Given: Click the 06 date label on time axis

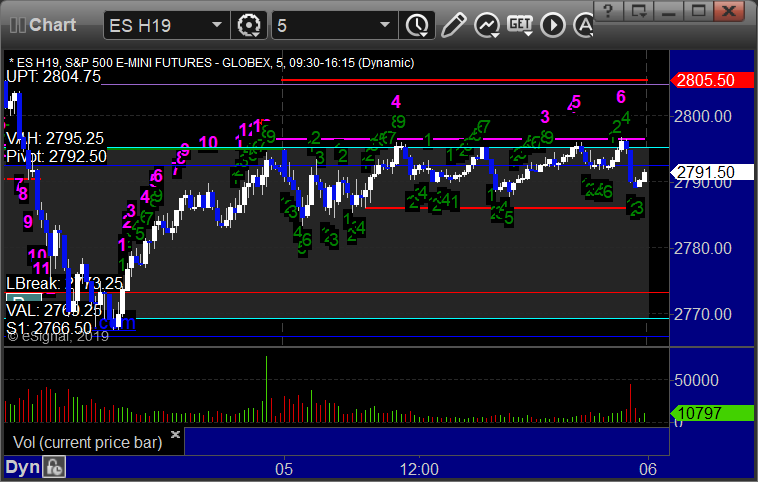Looking at the screenshot, I should point(648,469).
